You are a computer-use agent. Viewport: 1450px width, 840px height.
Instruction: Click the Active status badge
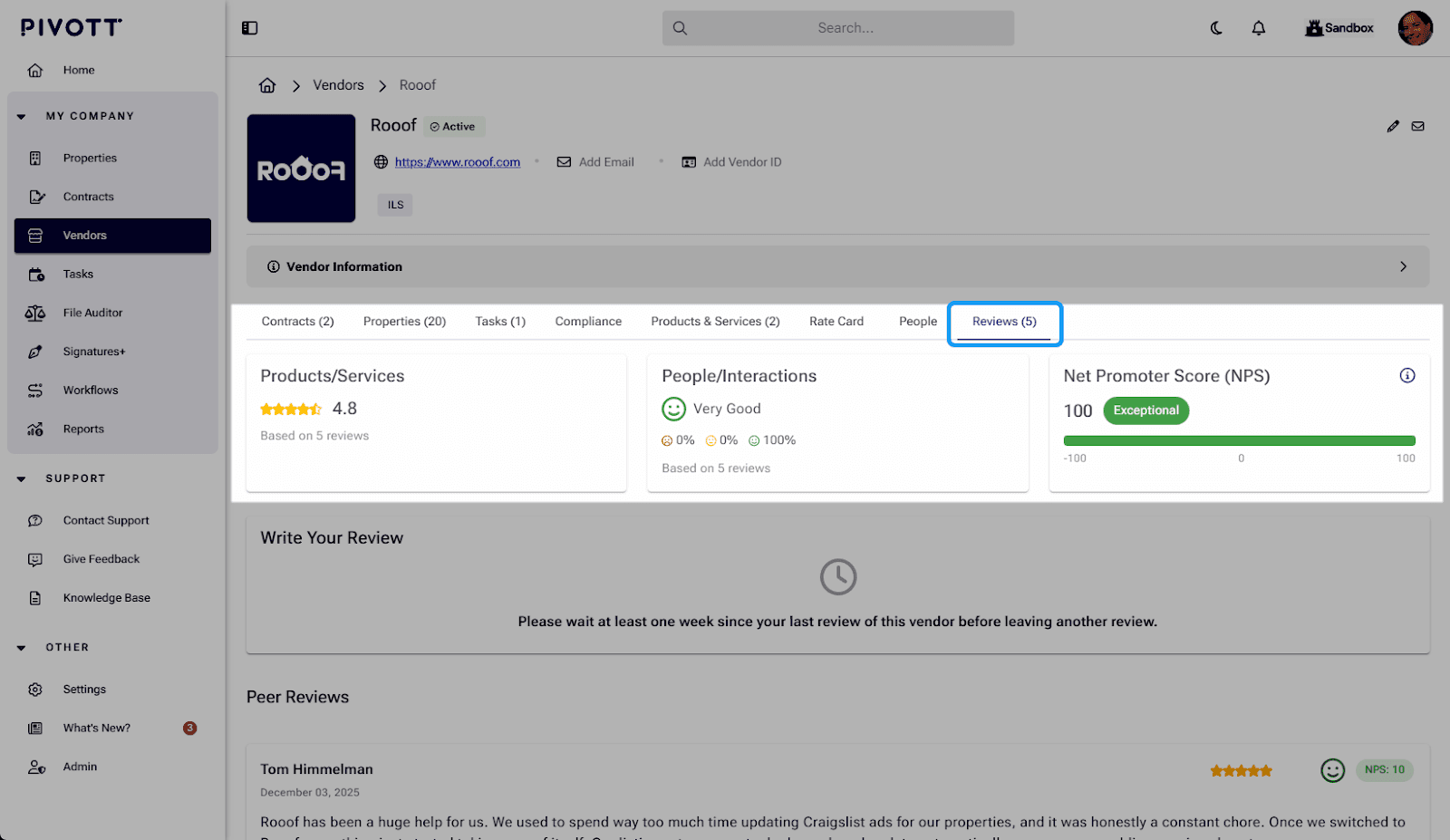tap(454, 127)
